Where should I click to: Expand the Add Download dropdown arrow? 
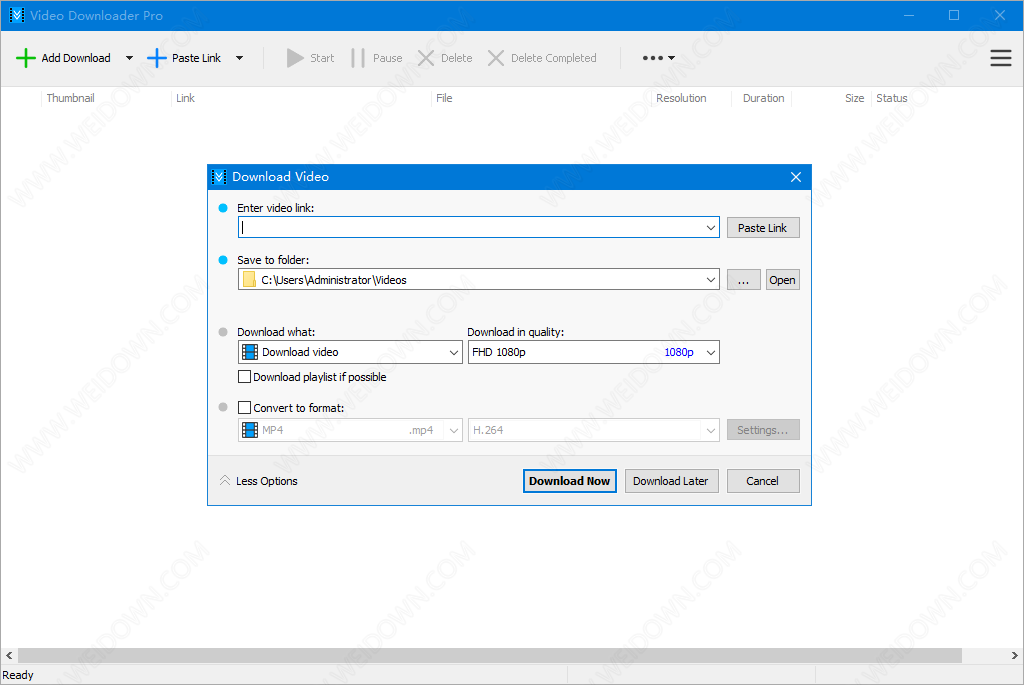click(129, 58)
